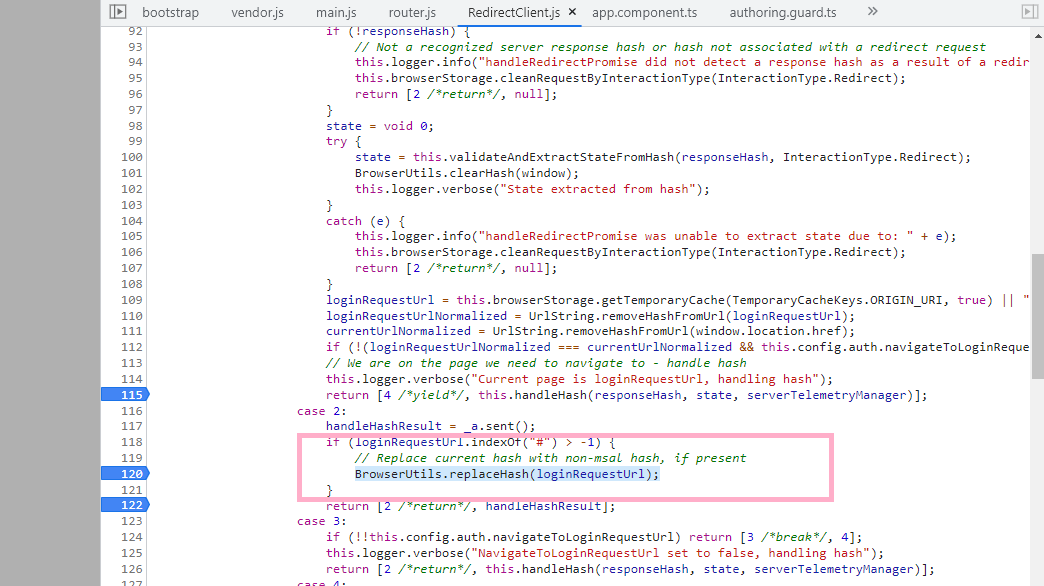Open the main.js tab
1044x586 pixels.
point(336,13)
